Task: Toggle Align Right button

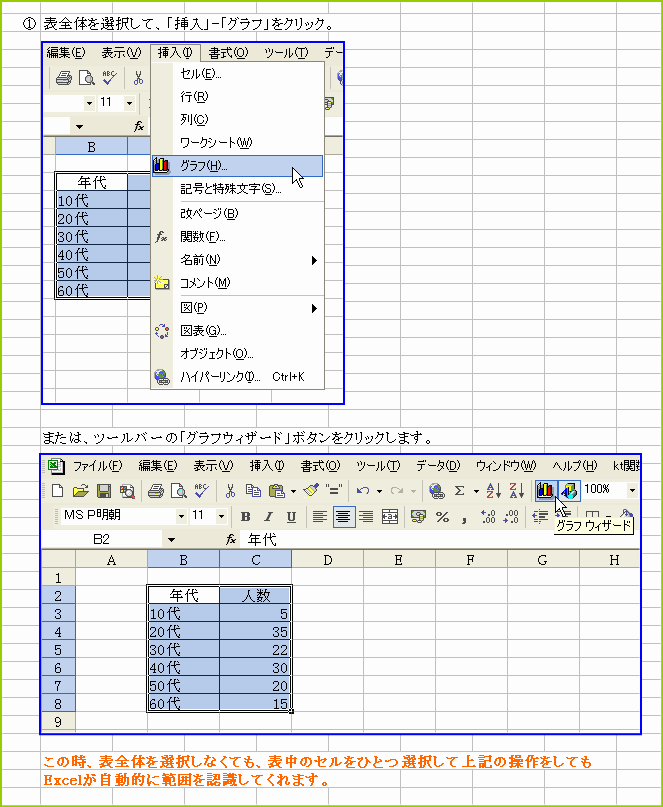Action: 366,516
